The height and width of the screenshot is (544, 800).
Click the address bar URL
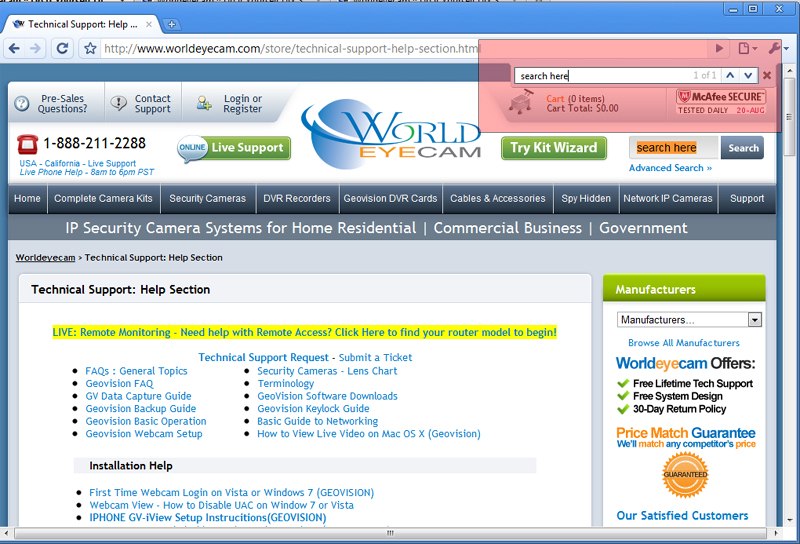click(x=291, y=48)
